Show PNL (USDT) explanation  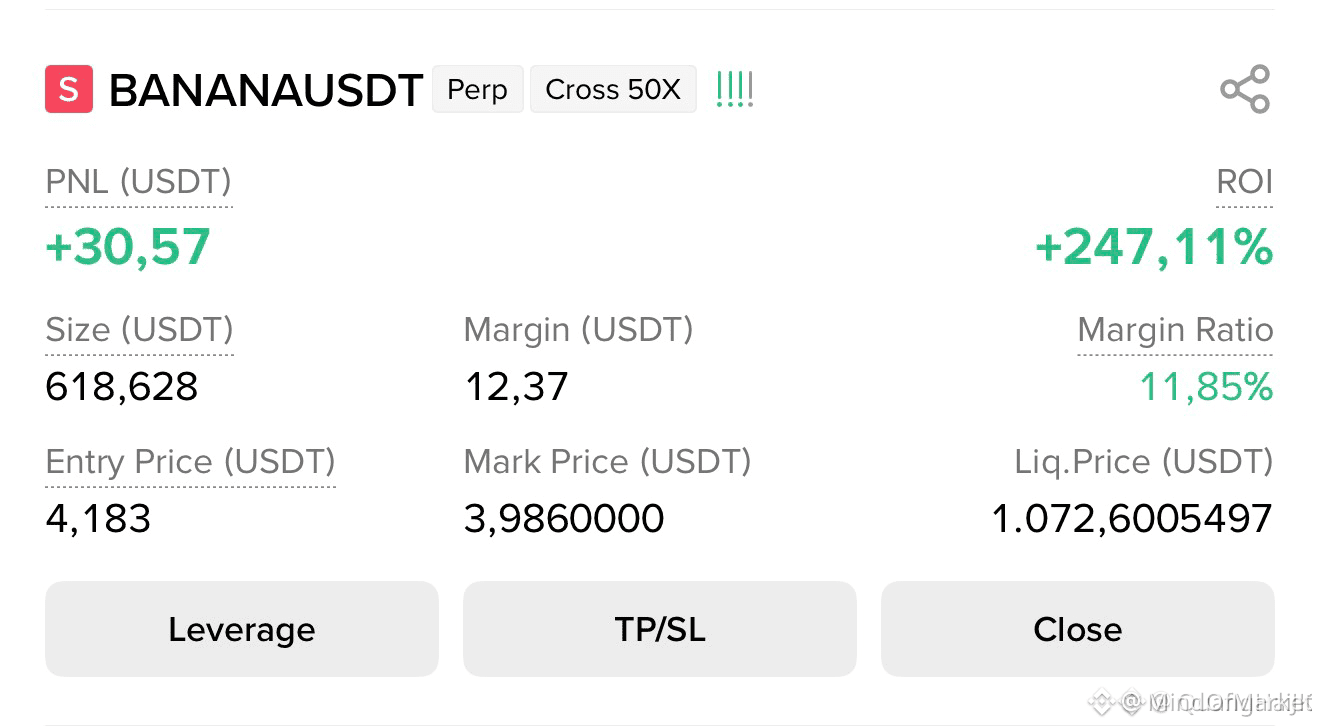click(x=139, y=182)
